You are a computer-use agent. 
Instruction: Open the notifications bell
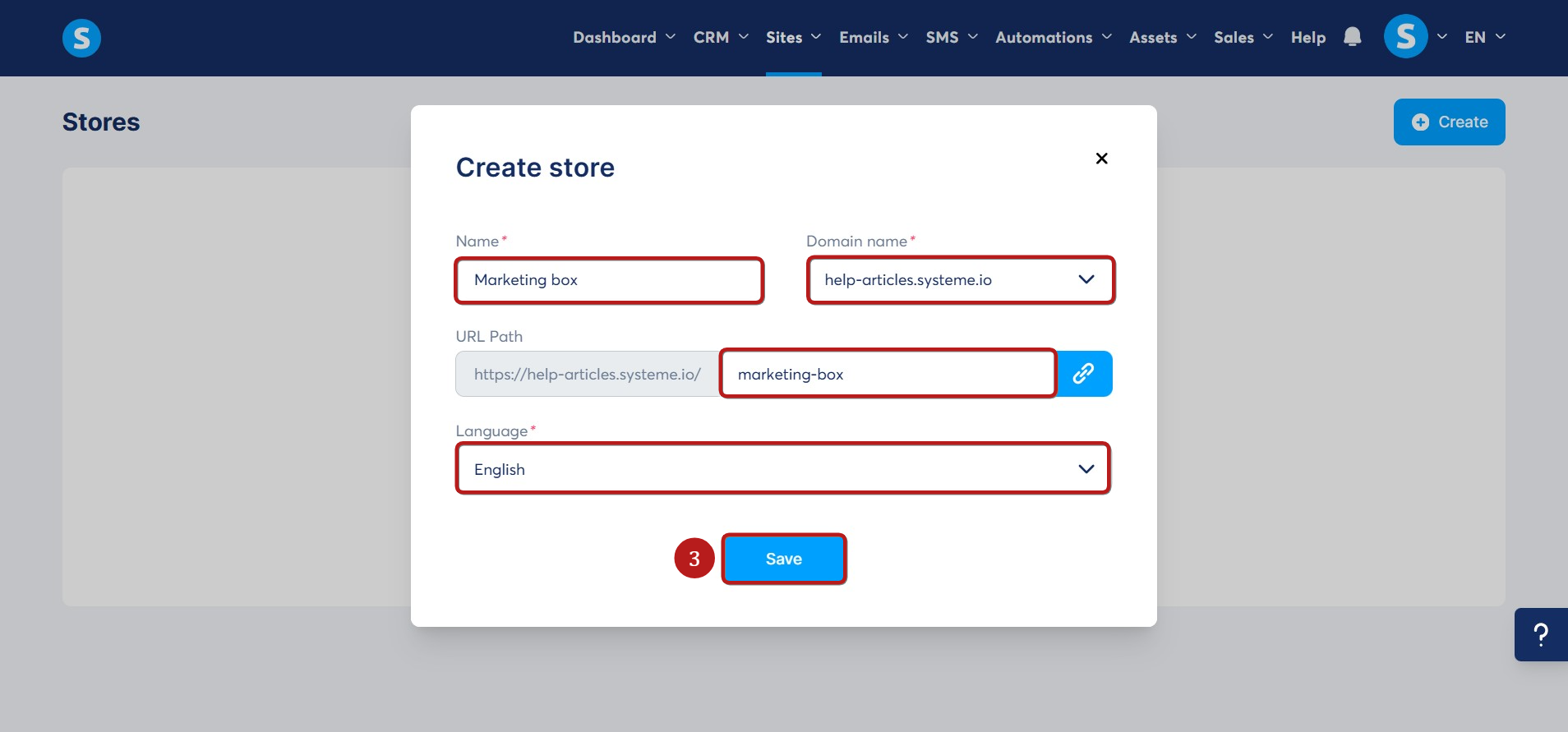1352,37
